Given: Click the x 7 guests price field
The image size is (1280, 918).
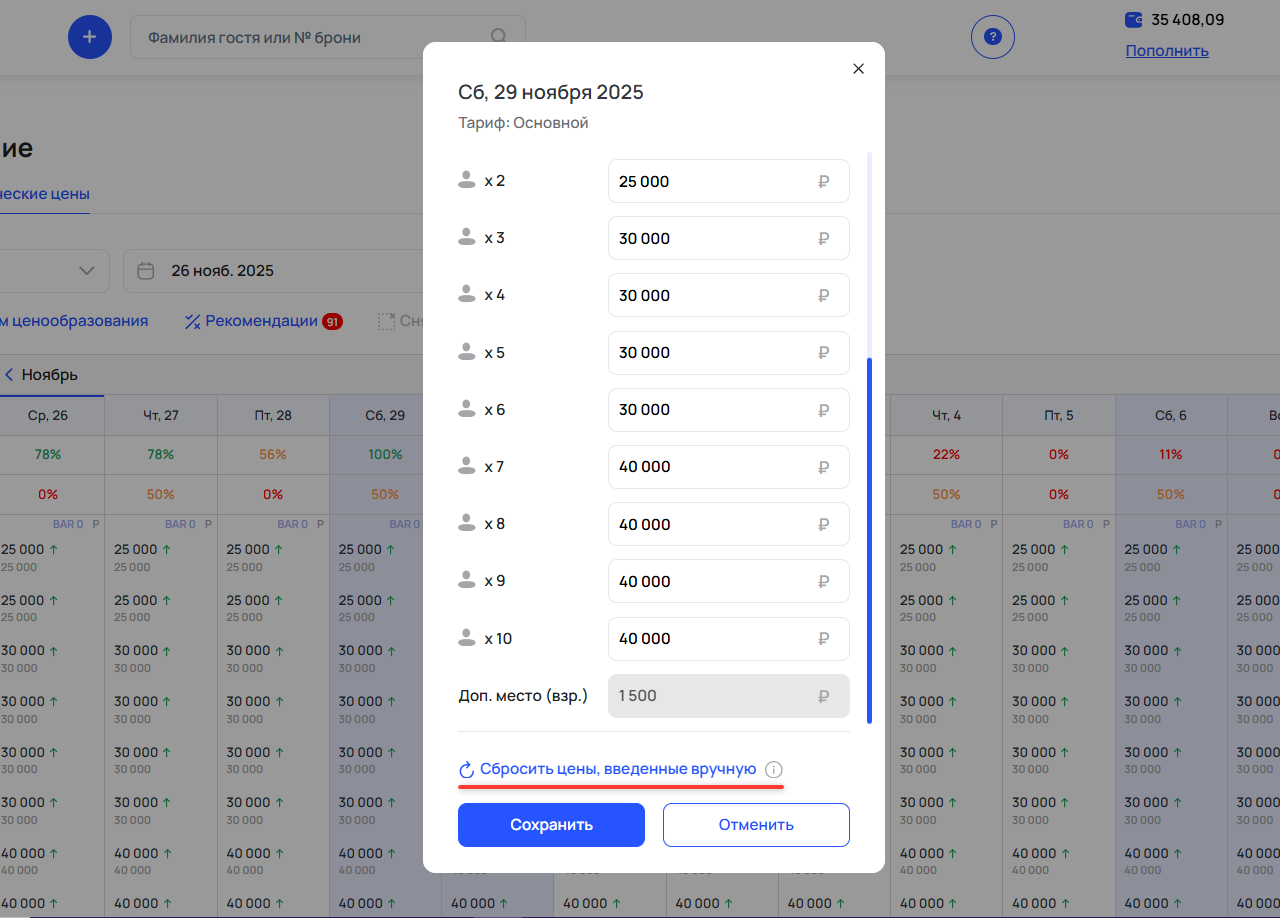Looking at the screenshot, I should pyautogui.click(x=728, y=467).
